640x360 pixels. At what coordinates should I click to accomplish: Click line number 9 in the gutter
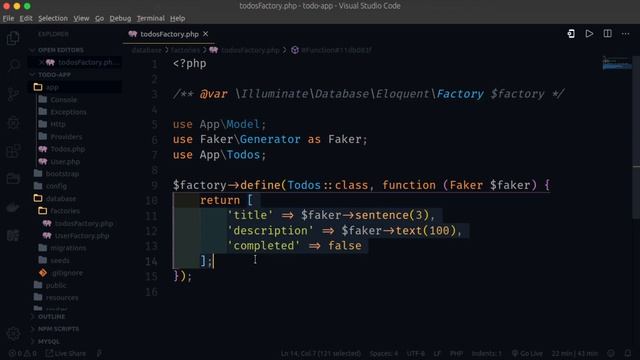[x=154, y=185]
